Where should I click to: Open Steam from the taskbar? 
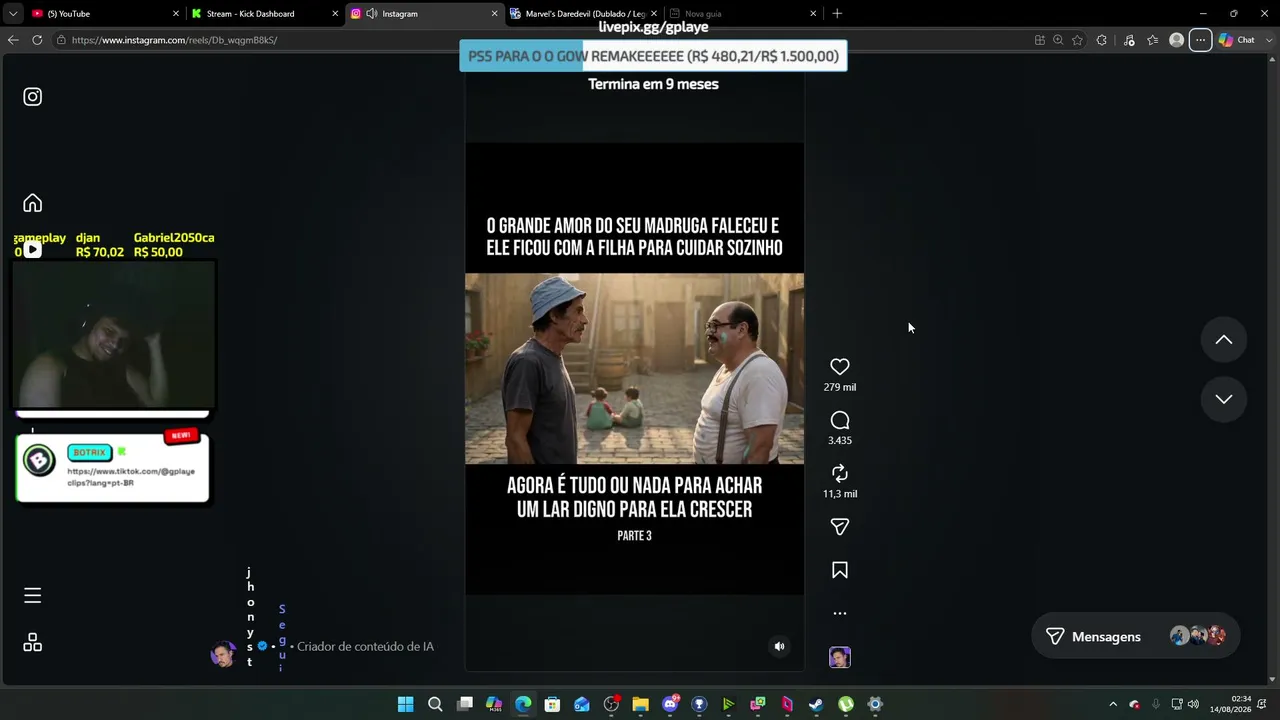816,704
